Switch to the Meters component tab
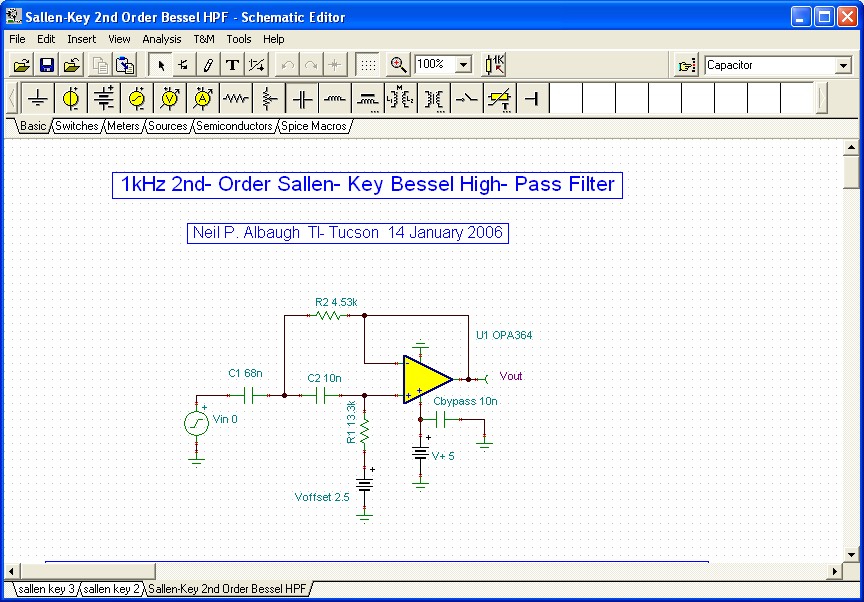Viewport: 864px width, 602px height. 123,126
